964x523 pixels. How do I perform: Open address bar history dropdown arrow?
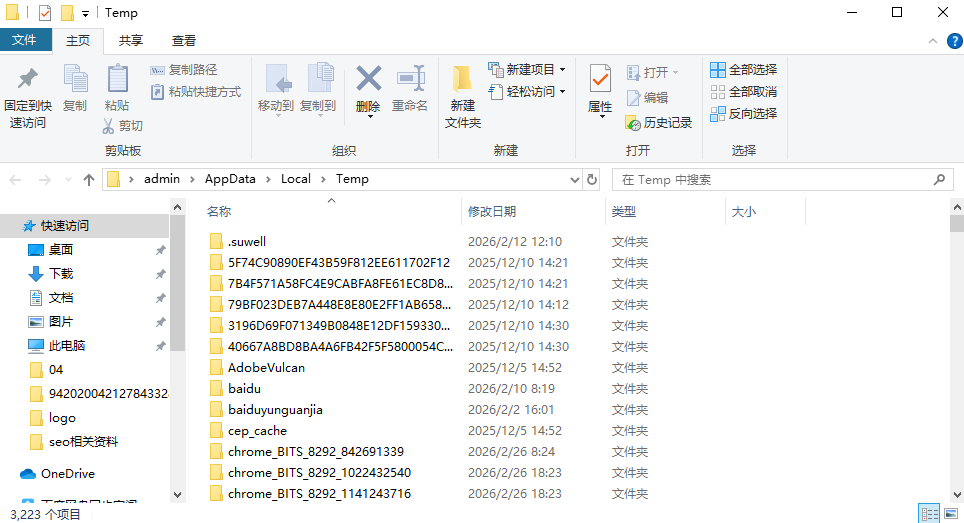click(x=574, y=180)
